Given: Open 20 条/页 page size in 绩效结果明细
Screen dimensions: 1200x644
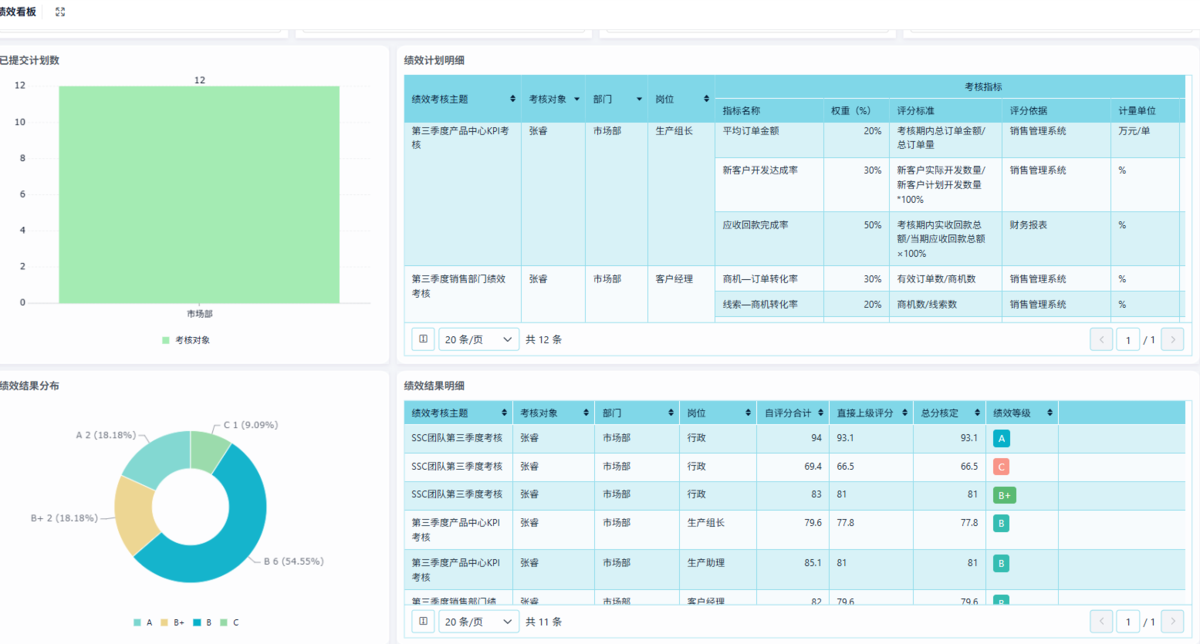Looking at the screenshot, I should (480, 621).
